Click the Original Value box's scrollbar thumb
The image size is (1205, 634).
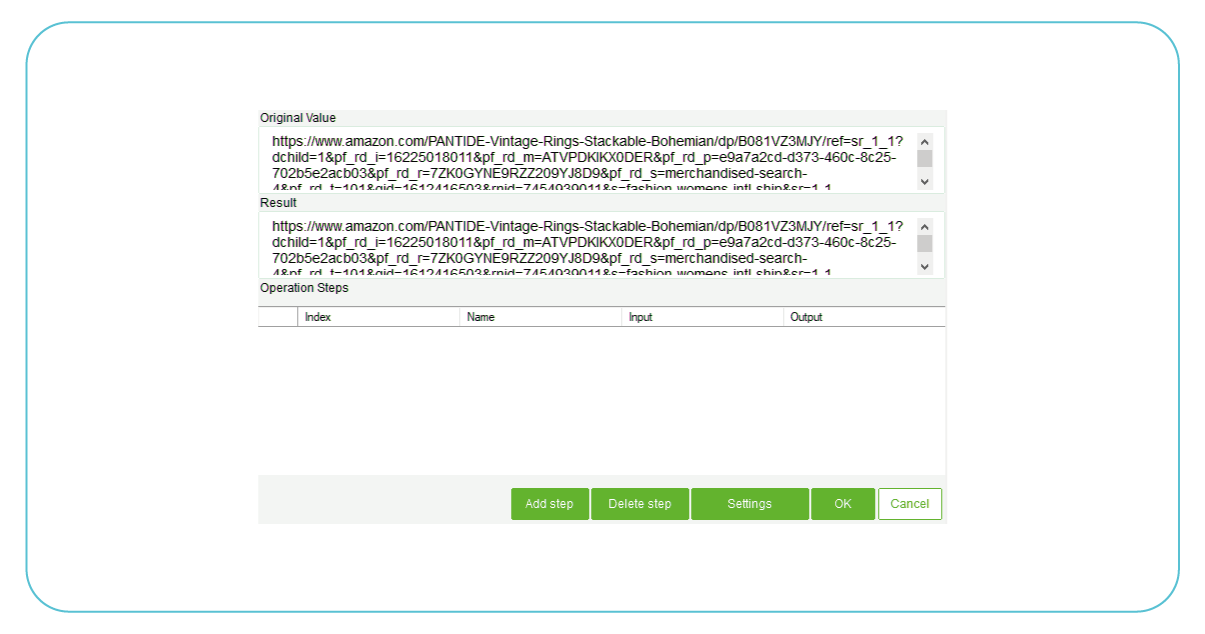coord(925,158)
